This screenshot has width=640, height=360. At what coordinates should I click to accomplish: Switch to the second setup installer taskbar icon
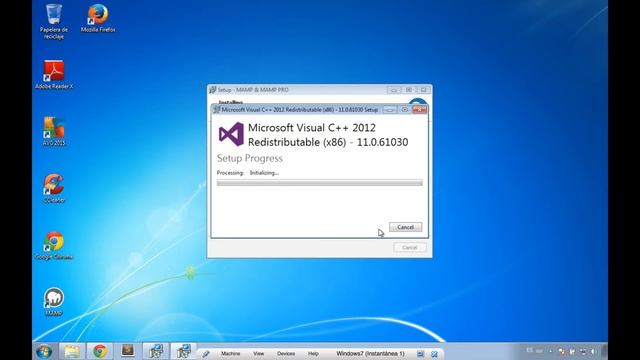[183, 351]
